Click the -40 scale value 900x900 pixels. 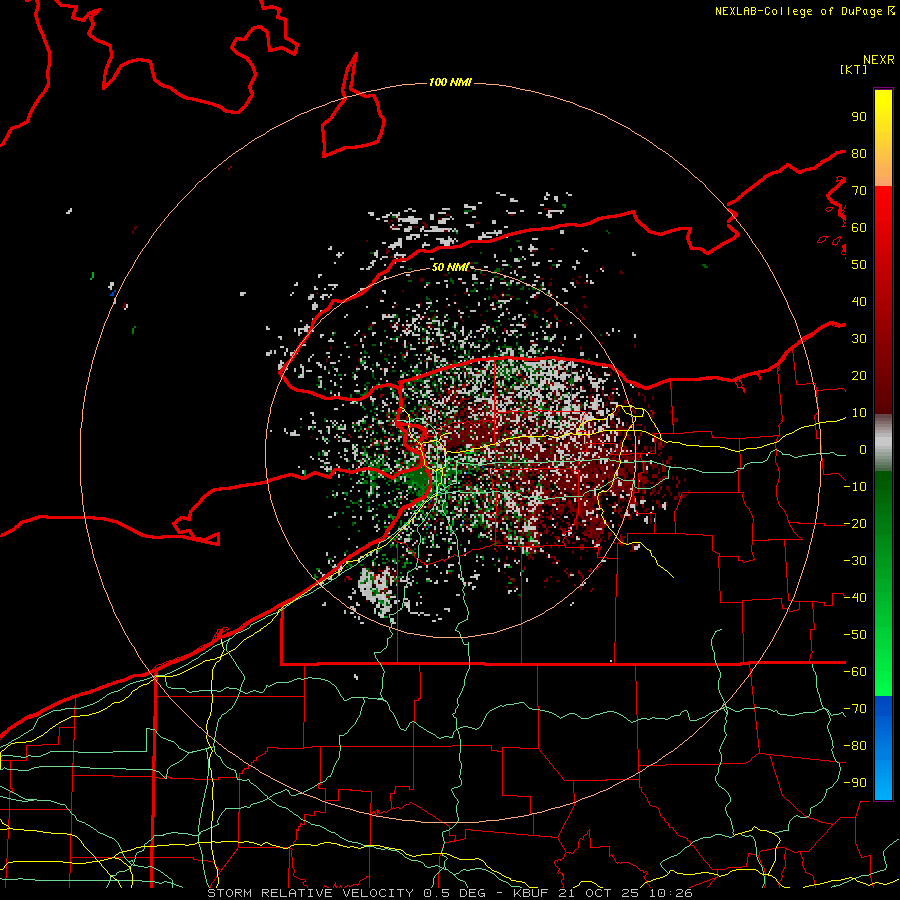(855, 598)
